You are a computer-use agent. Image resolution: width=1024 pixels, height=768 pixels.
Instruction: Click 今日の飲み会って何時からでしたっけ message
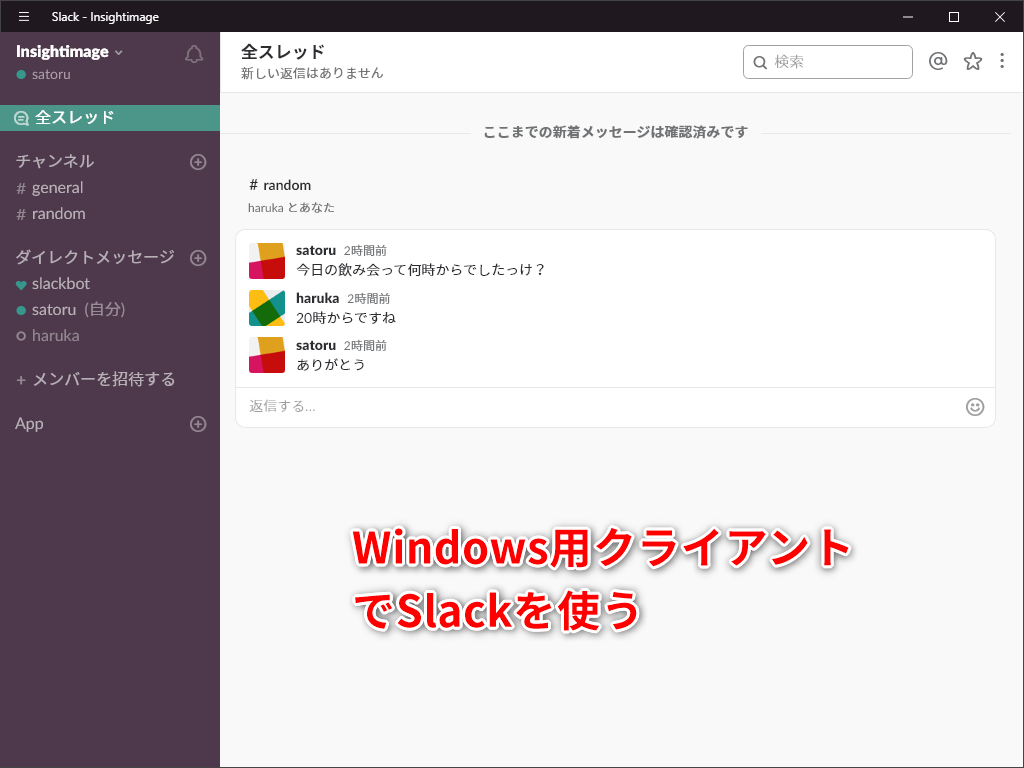(x=420, y=270)
